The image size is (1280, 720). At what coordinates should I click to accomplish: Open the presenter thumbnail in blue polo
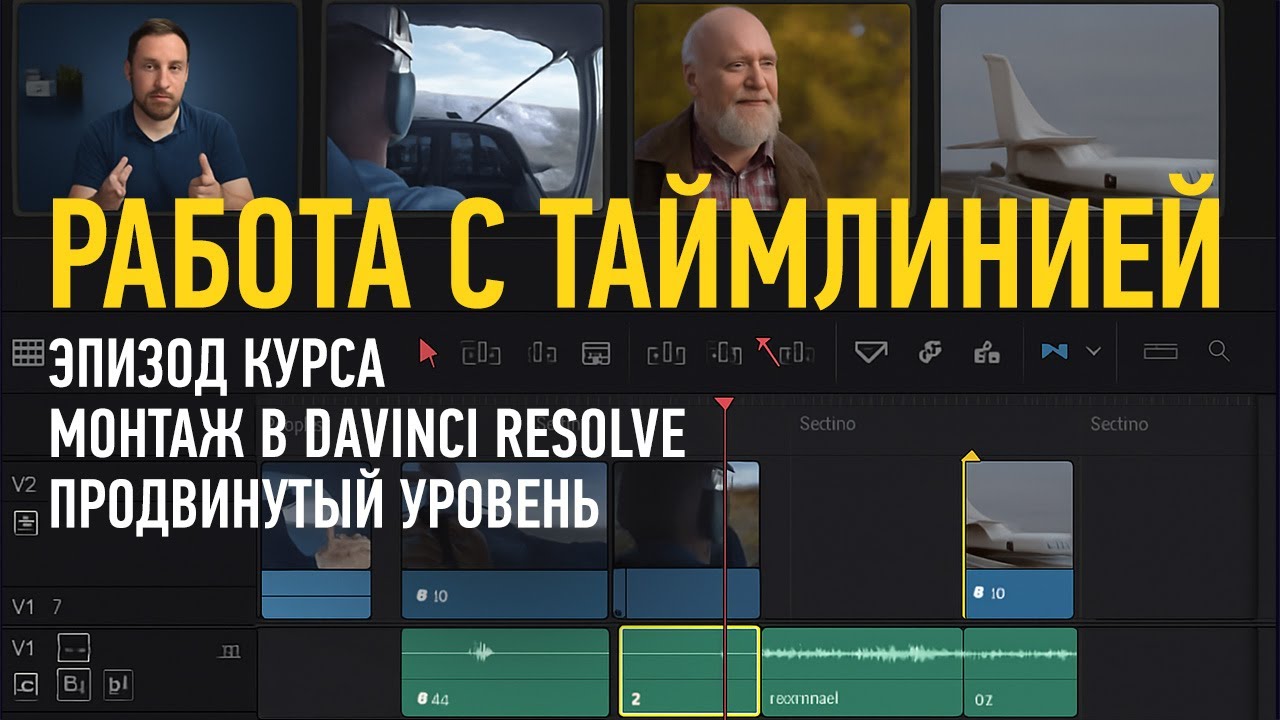pos(159,105)
